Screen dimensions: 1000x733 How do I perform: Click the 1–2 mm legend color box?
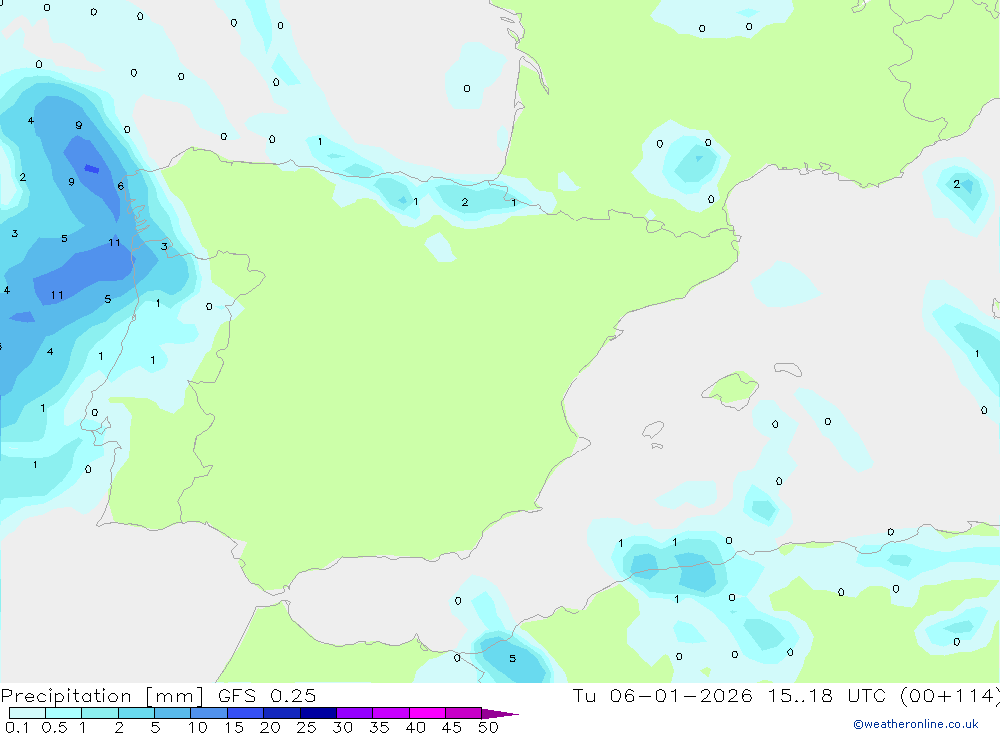point(99,713)
